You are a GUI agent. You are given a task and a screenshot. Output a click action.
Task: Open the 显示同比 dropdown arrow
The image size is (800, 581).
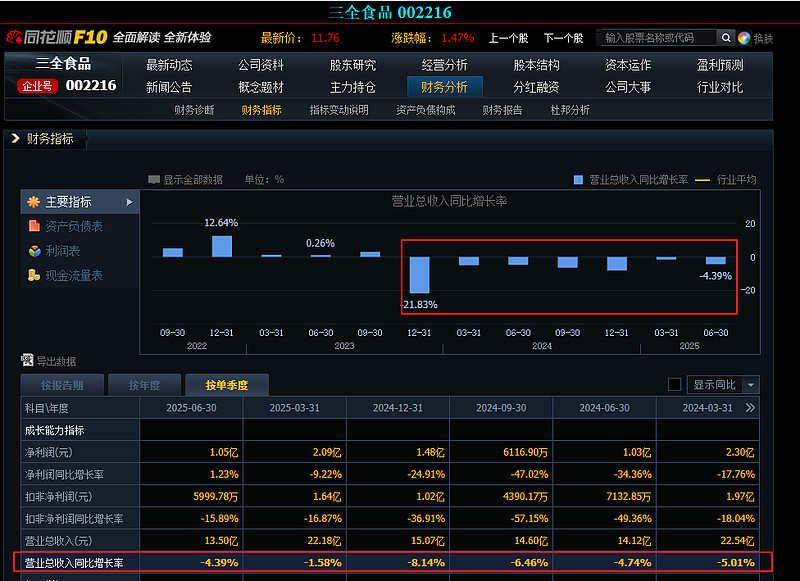(751, 385)
